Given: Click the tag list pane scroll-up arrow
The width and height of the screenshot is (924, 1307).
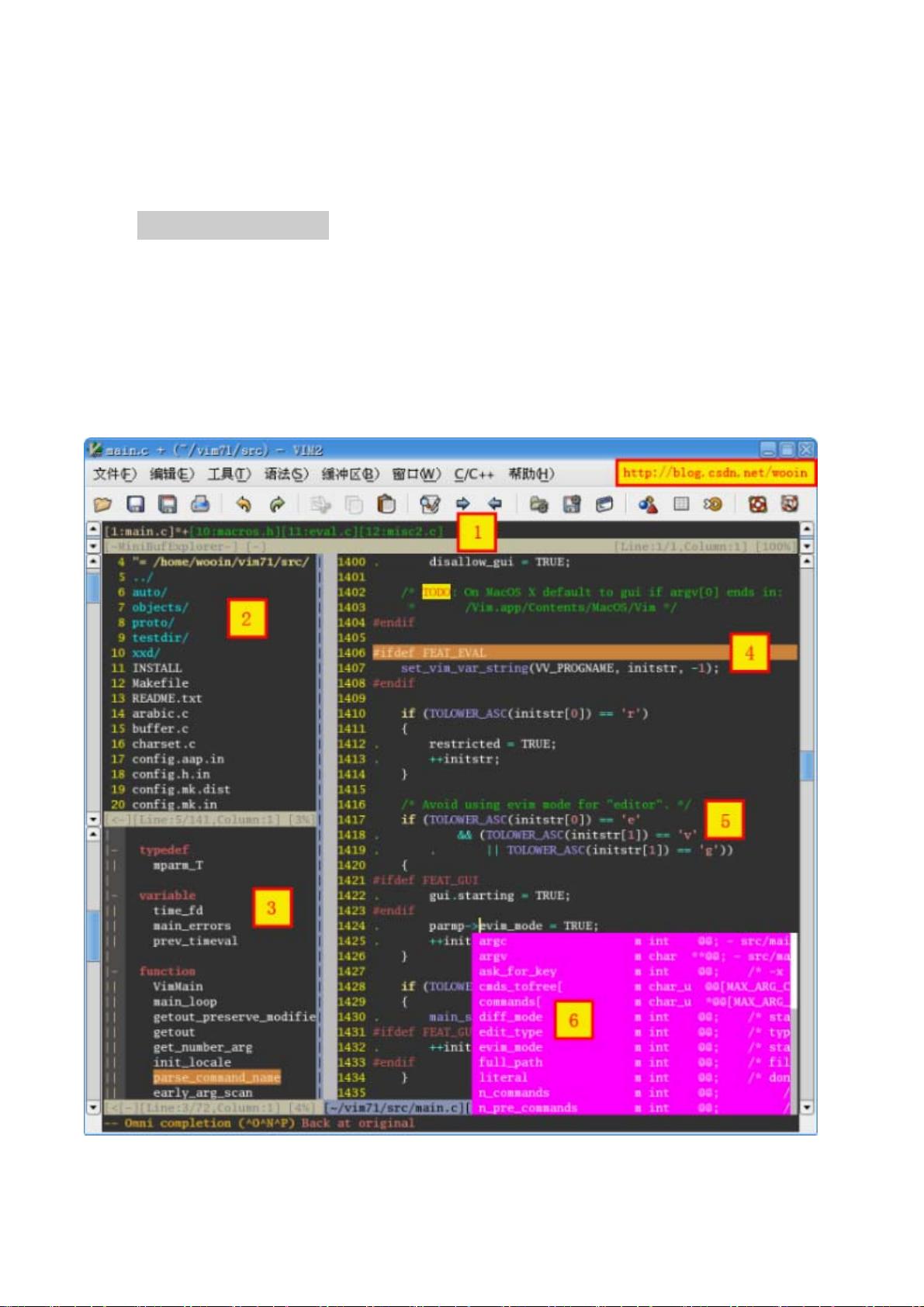Looking at the screenshot, I should point(93,835).
